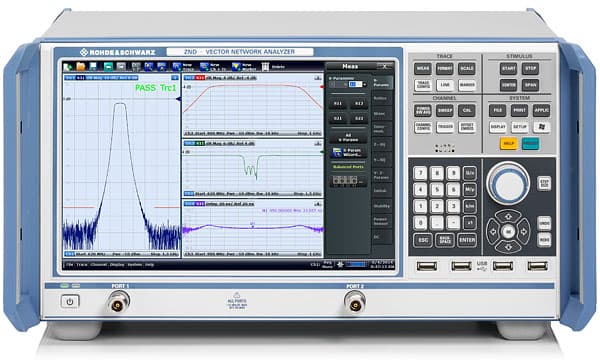Image resolution: width=600 pixels, height=364 pixels.
Task: Open the Help menu on screen
Action: coord(149,264)
